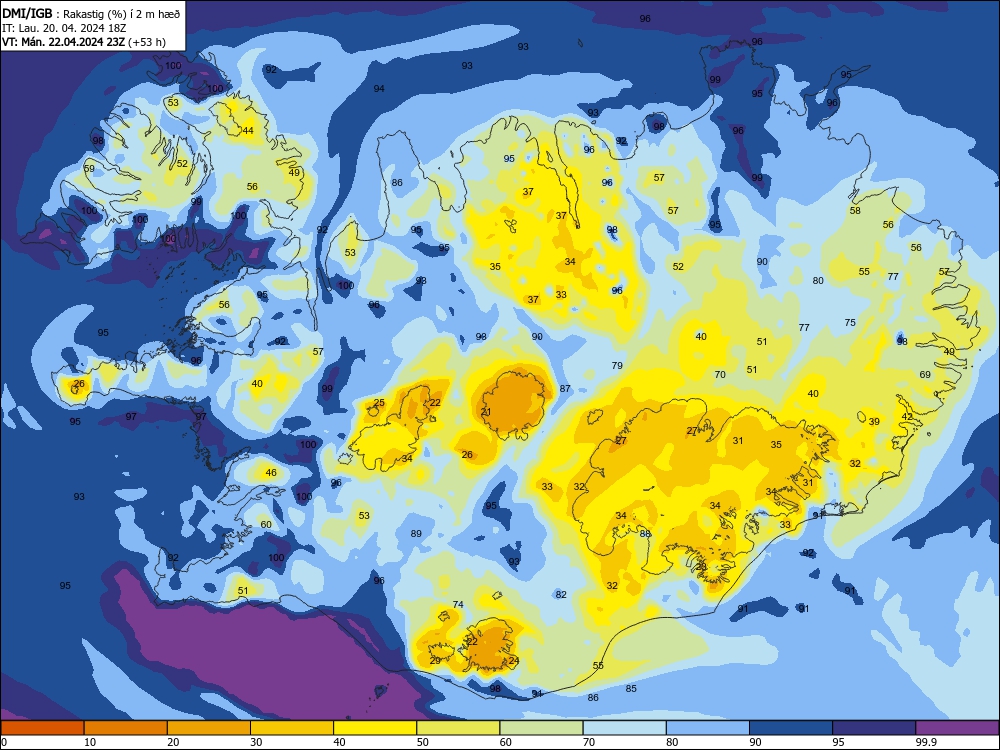Click the humidity value 74 on the map
The height and width of the screenshot is (750, 1000).
tap(458, 605)
